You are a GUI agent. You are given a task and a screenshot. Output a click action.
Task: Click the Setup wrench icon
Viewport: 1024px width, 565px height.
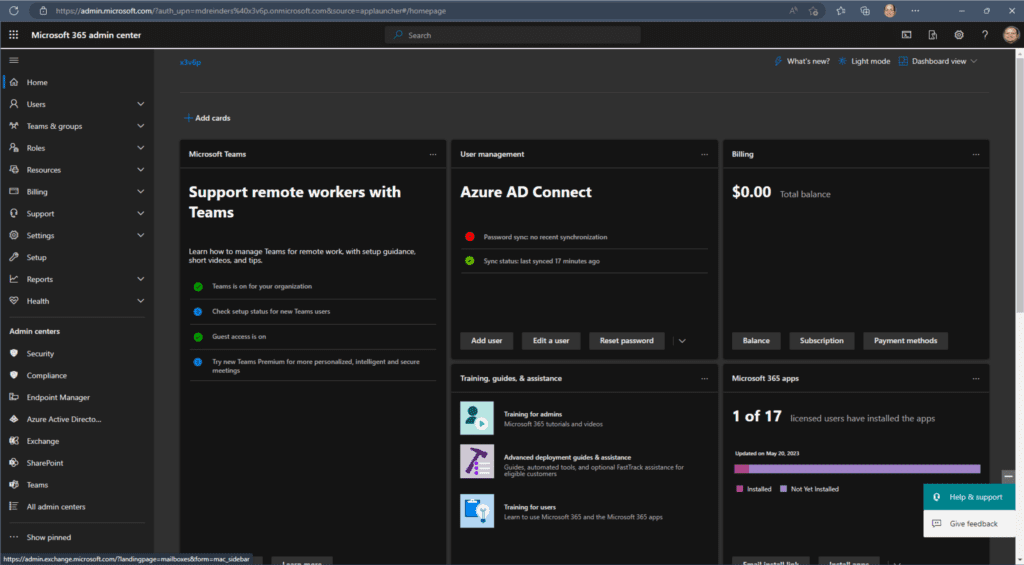(14, 257)
